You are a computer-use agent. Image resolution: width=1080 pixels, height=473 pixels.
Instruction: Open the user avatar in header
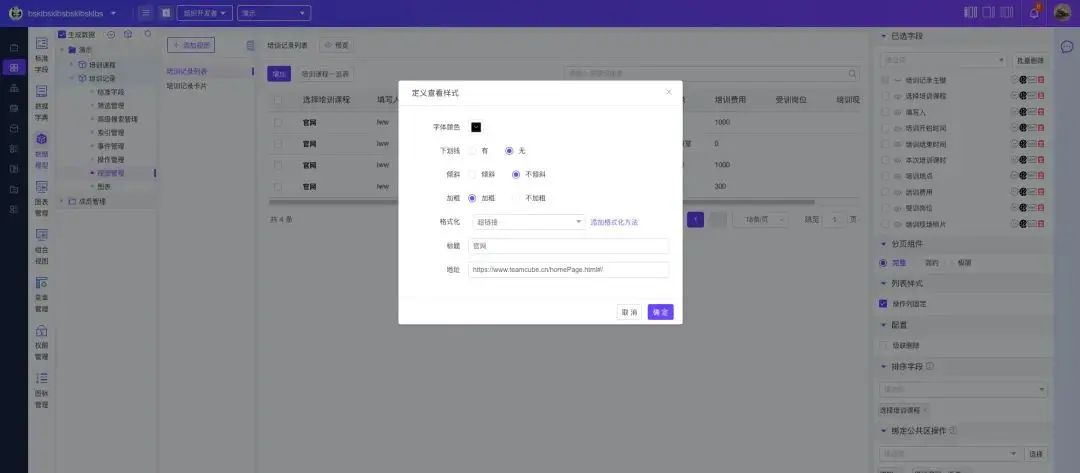coord(1063,12)
